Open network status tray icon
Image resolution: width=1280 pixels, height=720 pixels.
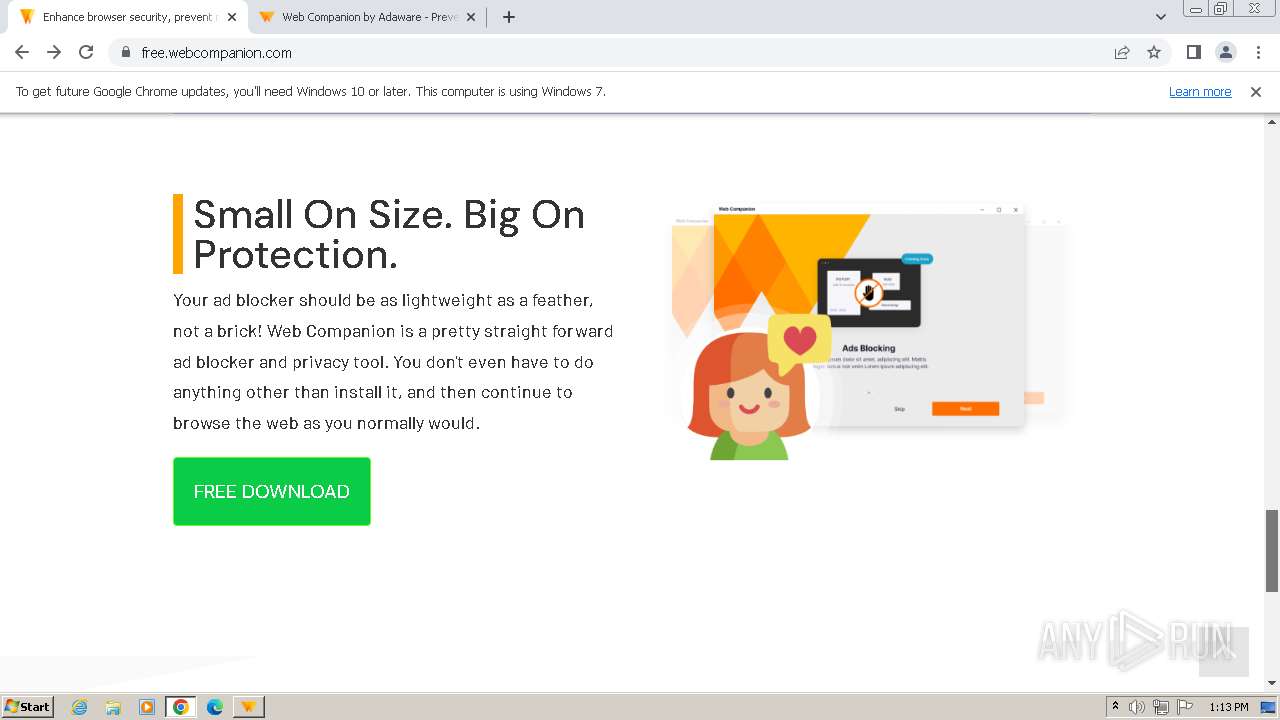click(x=1161, y=707)
